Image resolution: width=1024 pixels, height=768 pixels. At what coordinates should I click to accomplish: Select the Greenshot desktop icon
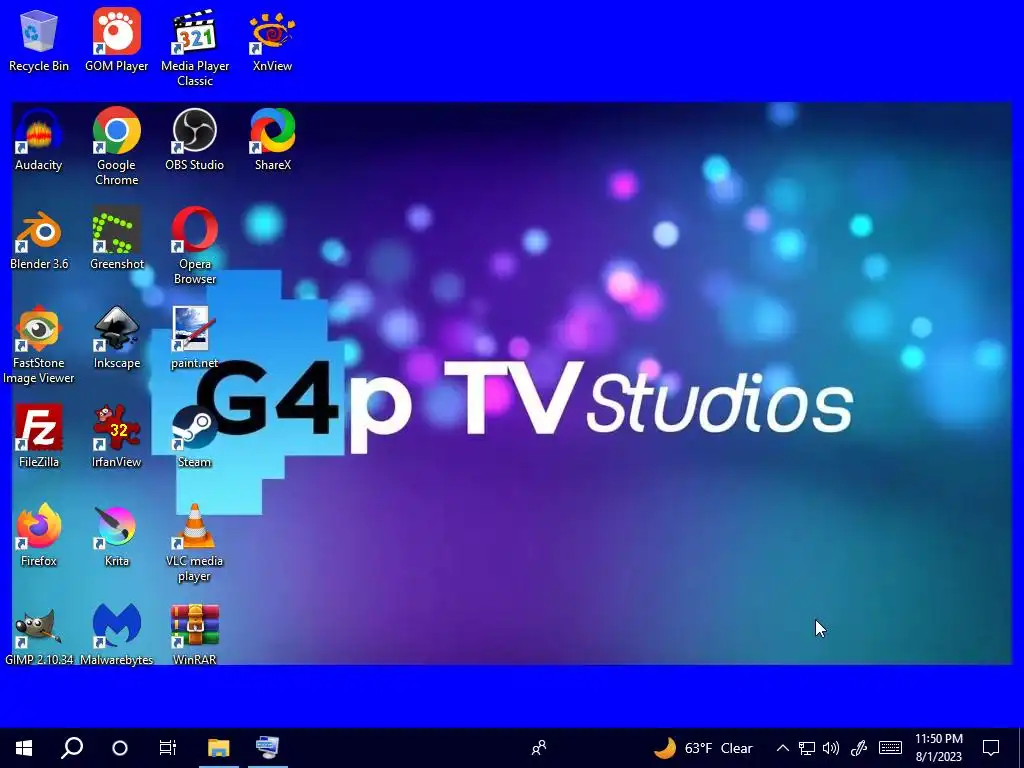[x=116, y=239]
